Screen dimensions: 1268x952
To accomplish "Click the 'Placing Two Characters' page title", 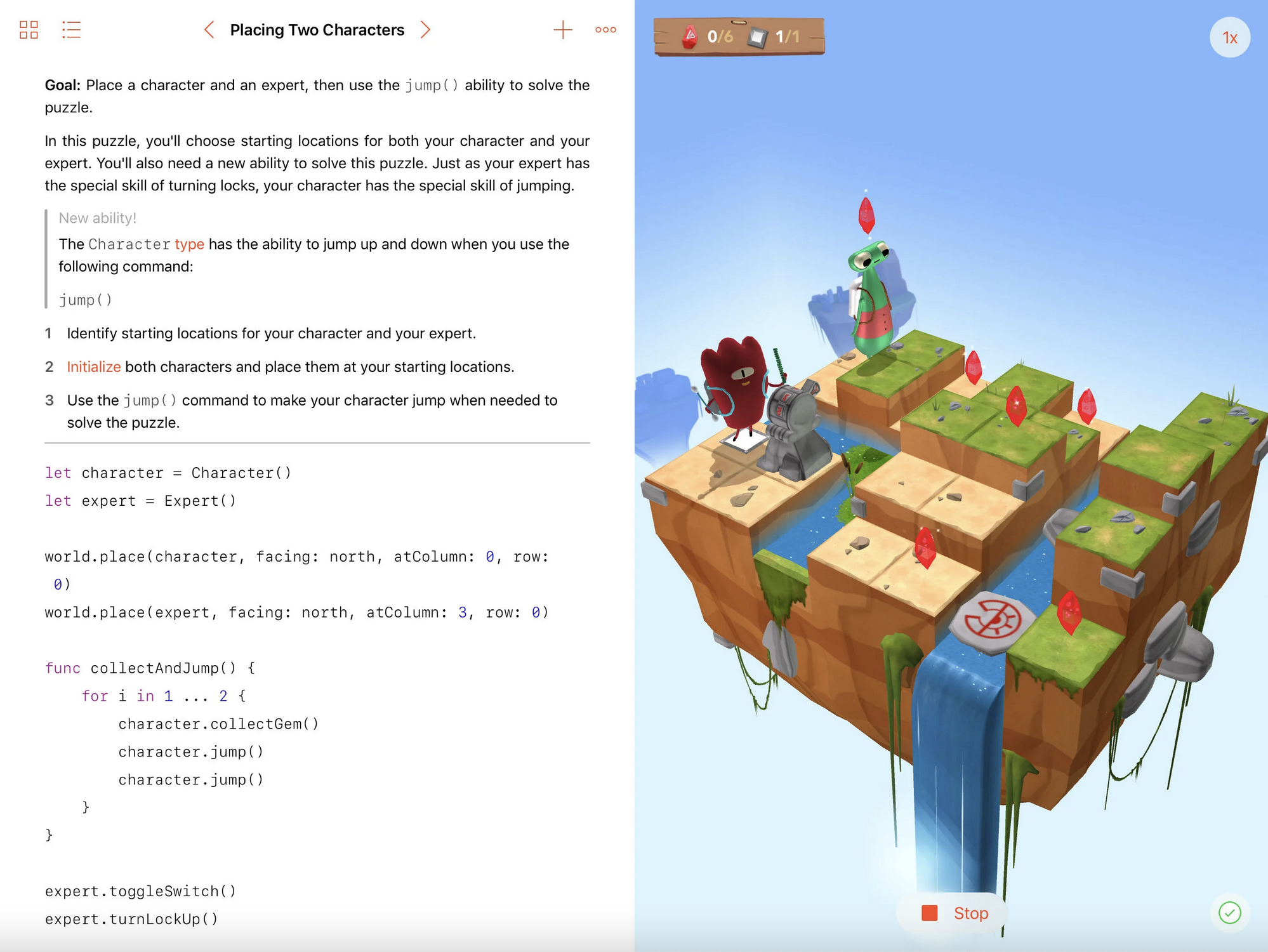I will (317, 30).
